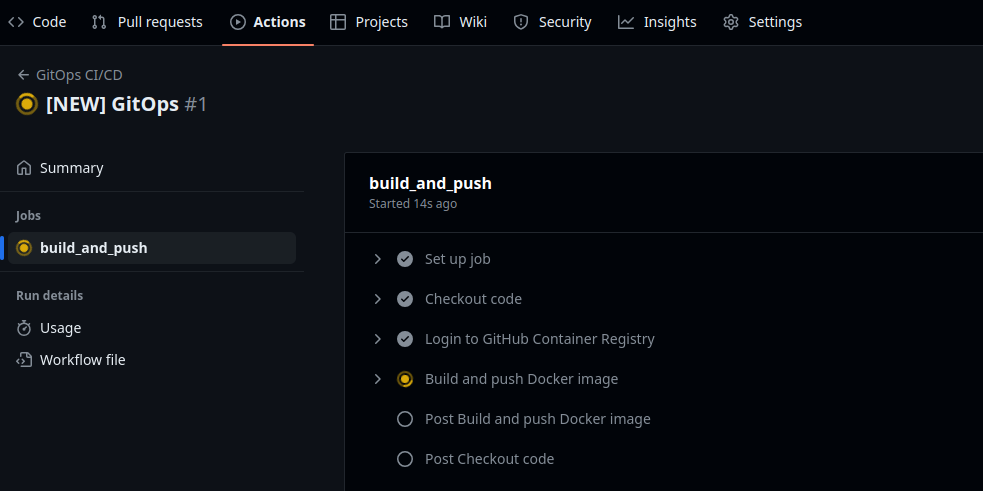Screen dimensions: 983x491
Task: Expand Login to GitHub Container Registry step
Action: click(377, 339)
